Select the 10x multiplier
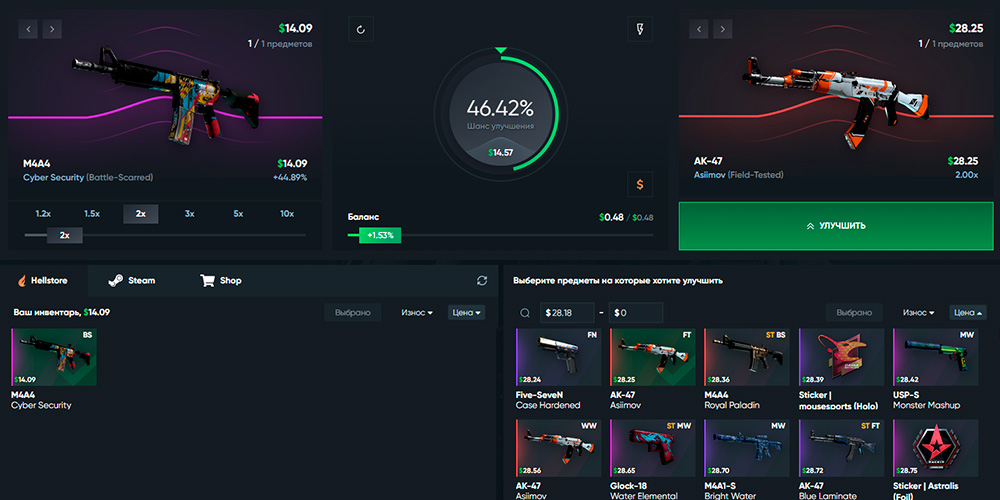 tap(287, 214)
